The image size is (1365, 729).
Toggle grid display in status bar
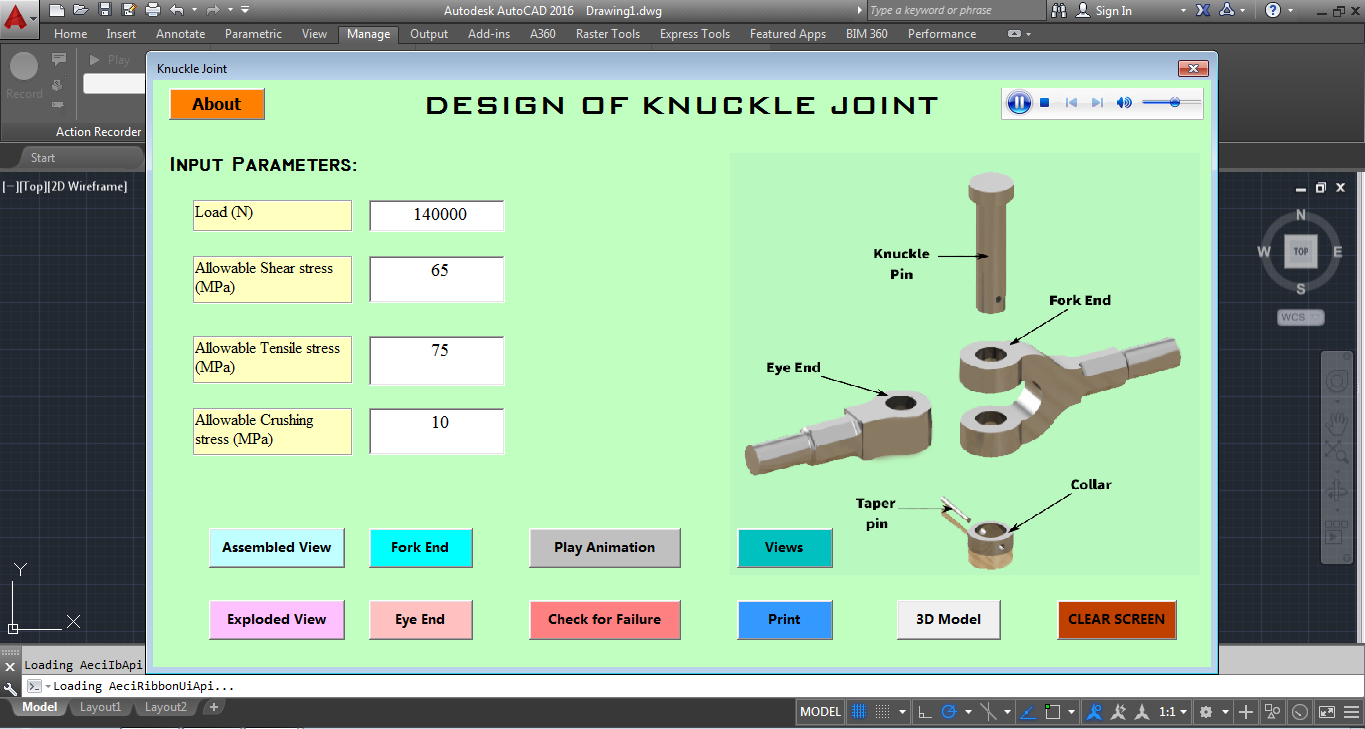point(858,712)
